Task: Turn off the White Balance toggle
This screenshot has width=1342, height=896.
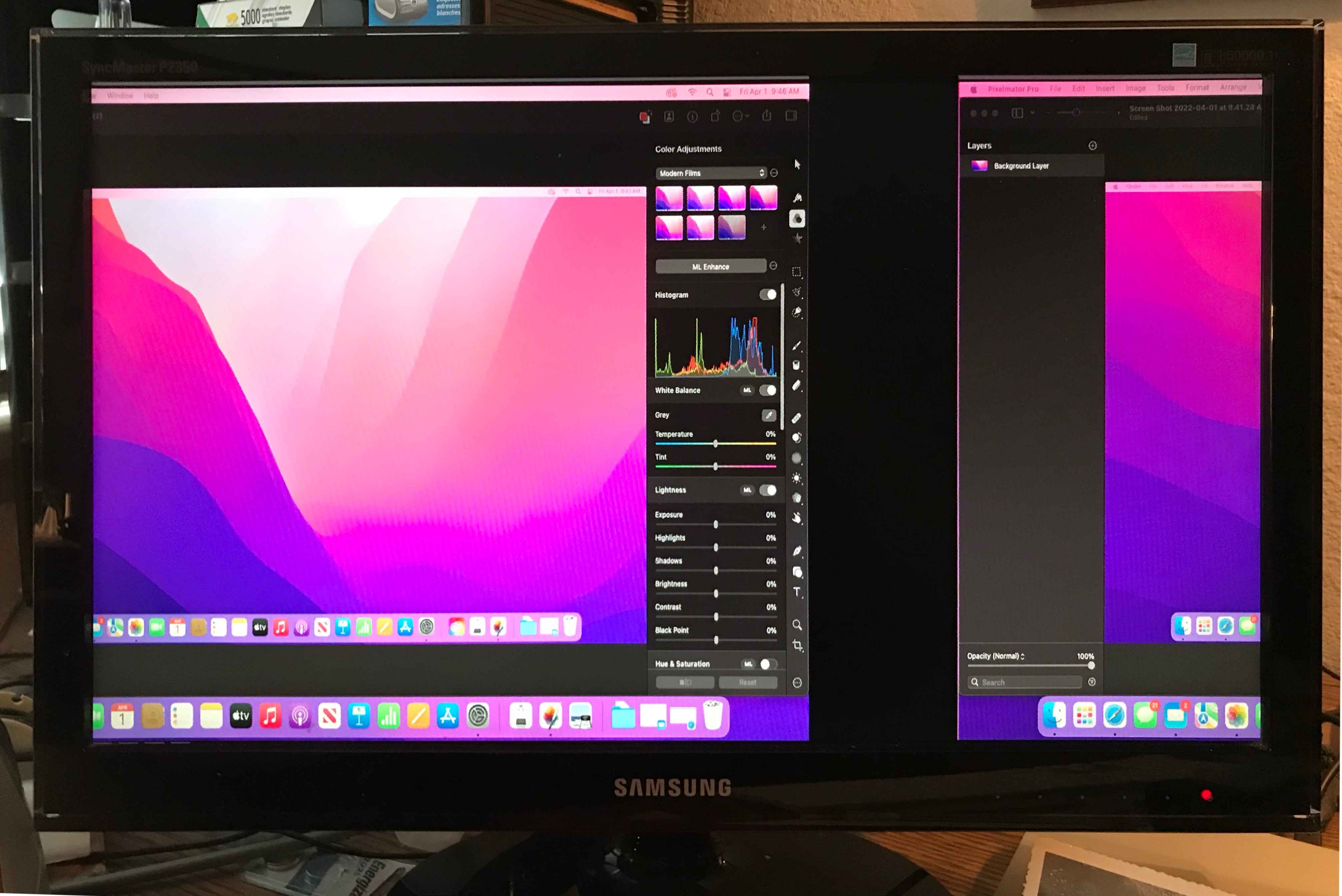Action: (768, 390)
